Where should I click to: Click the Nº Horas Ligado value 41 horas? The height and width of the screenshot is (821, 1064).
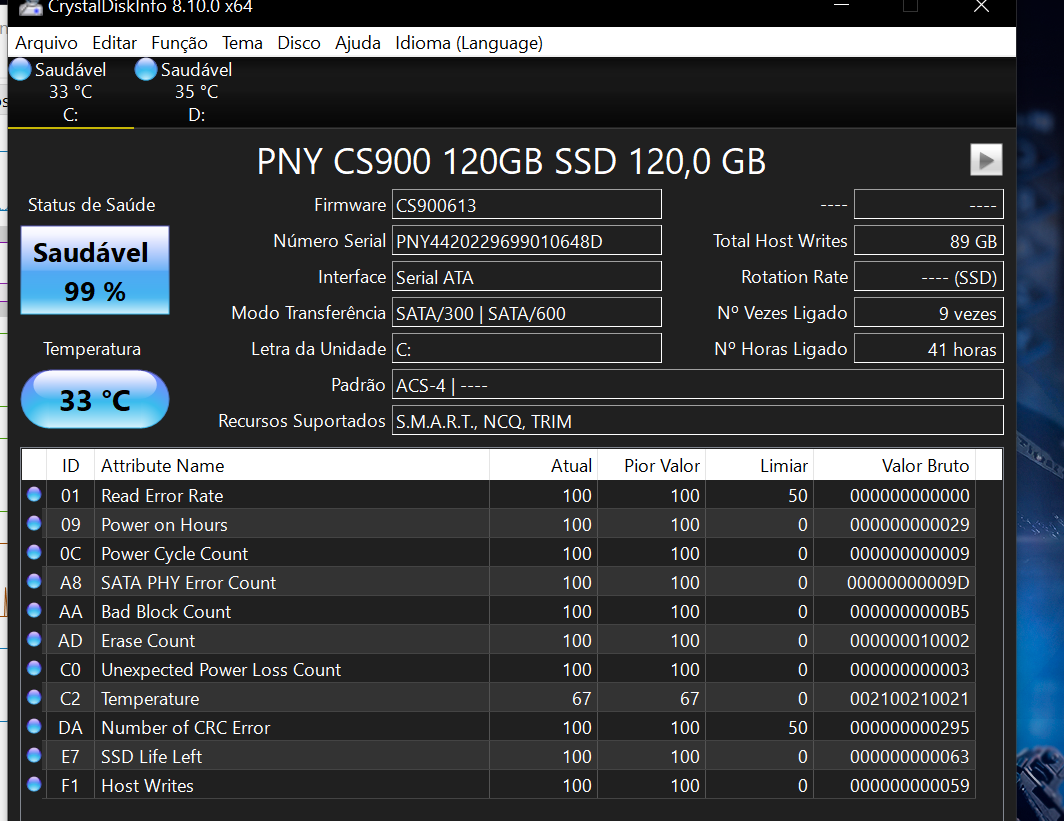[x=928, y=349]
